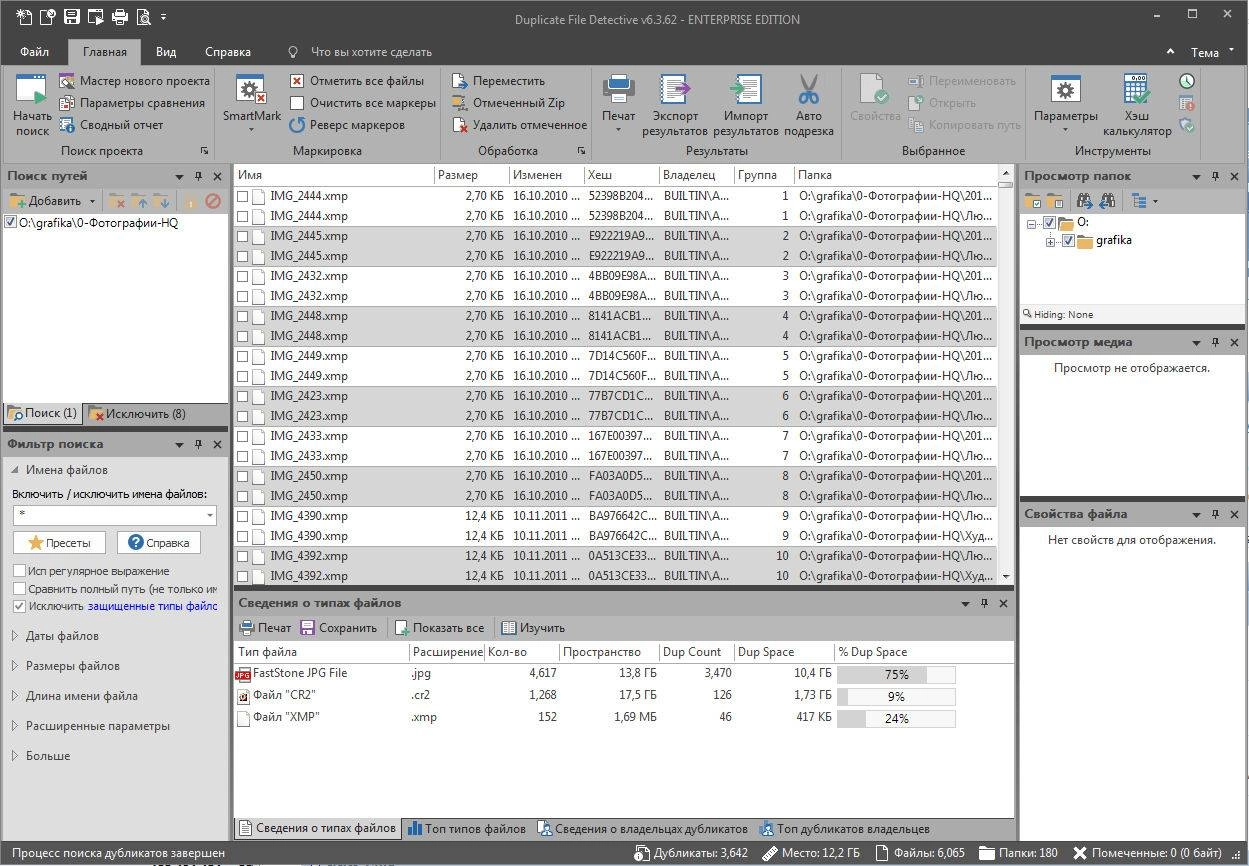Open the Справка ribbon tab

tap(228, 52)
